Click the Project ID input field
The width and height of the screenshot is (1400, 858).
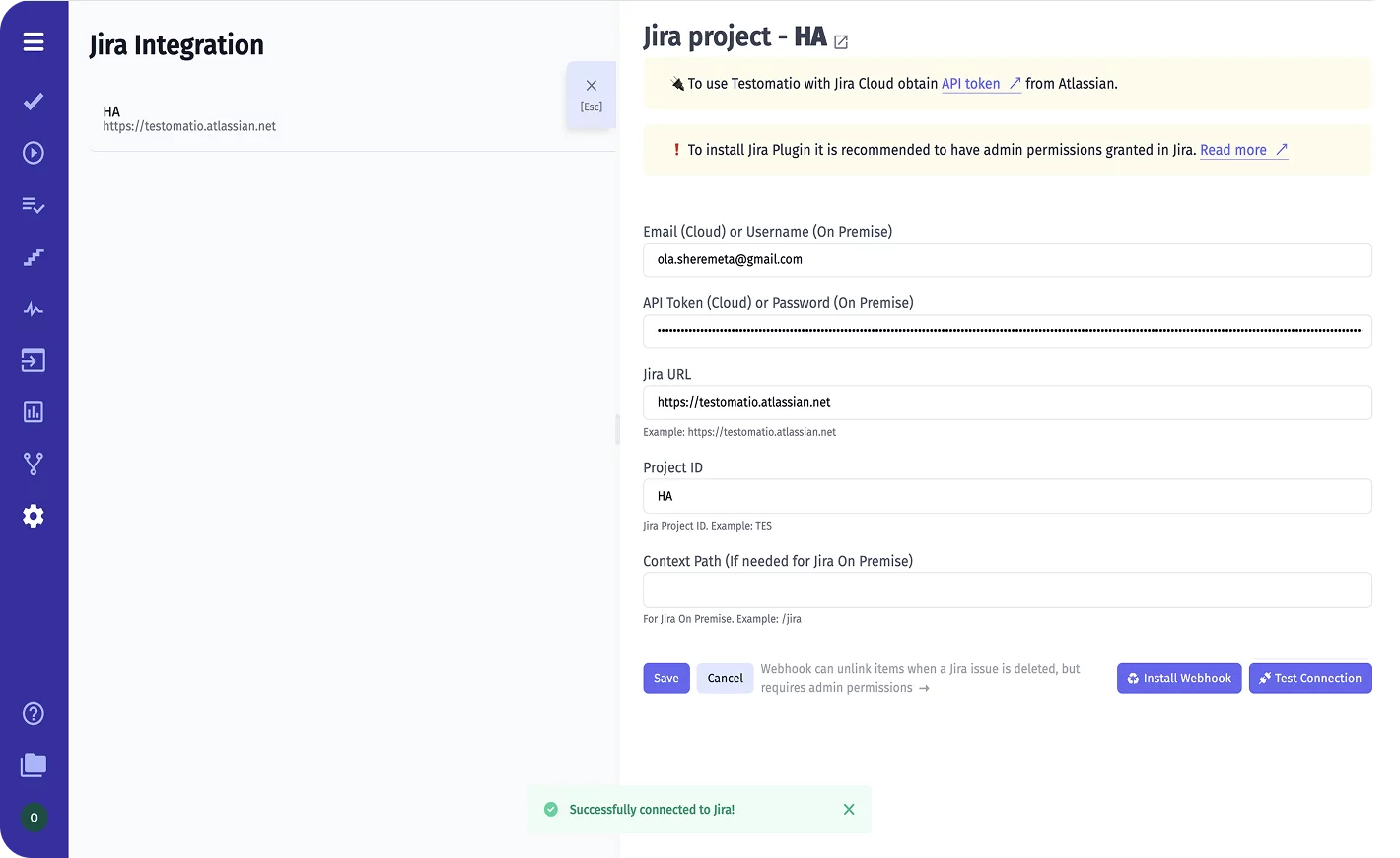pos(1007,496)
